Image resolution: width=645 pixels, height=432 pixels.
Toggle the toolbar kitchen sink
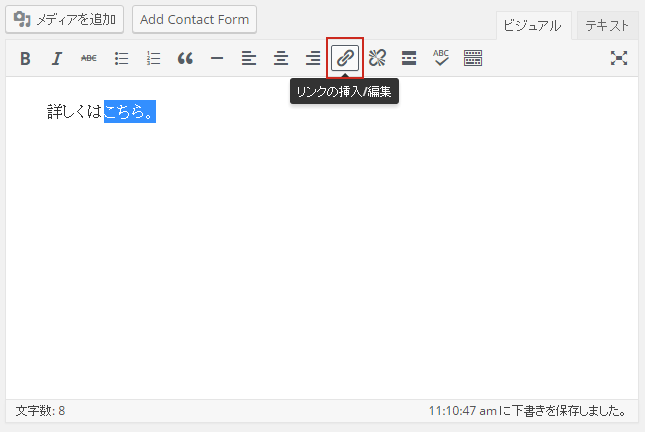point(473,58)
